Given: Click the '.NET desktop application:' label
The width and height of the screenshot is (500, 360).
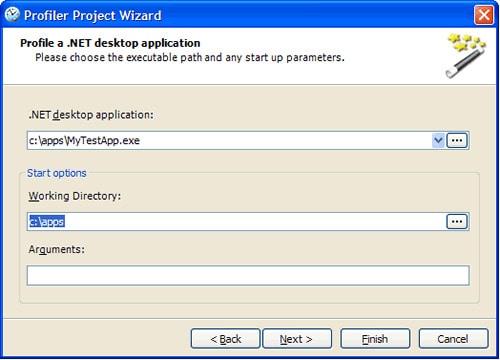Looking at the screenshot, I should coord(91,115).
